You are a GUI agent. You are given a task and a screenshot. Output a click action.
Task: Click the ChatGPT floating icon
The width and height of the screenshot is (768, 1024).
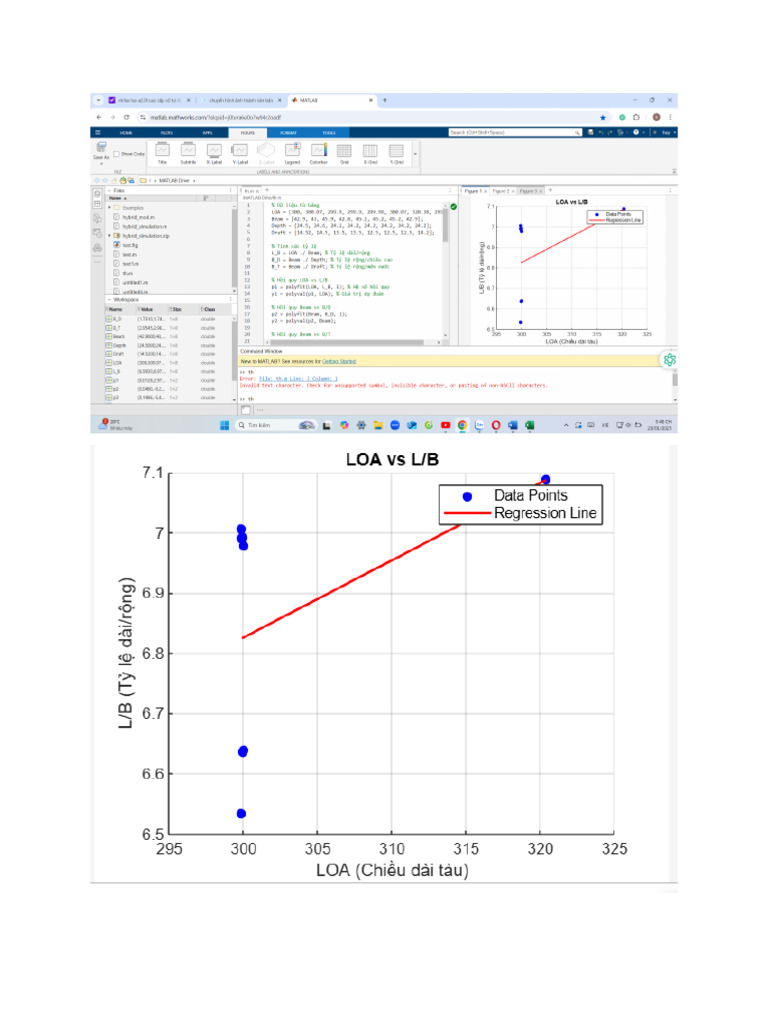[669, 360]
